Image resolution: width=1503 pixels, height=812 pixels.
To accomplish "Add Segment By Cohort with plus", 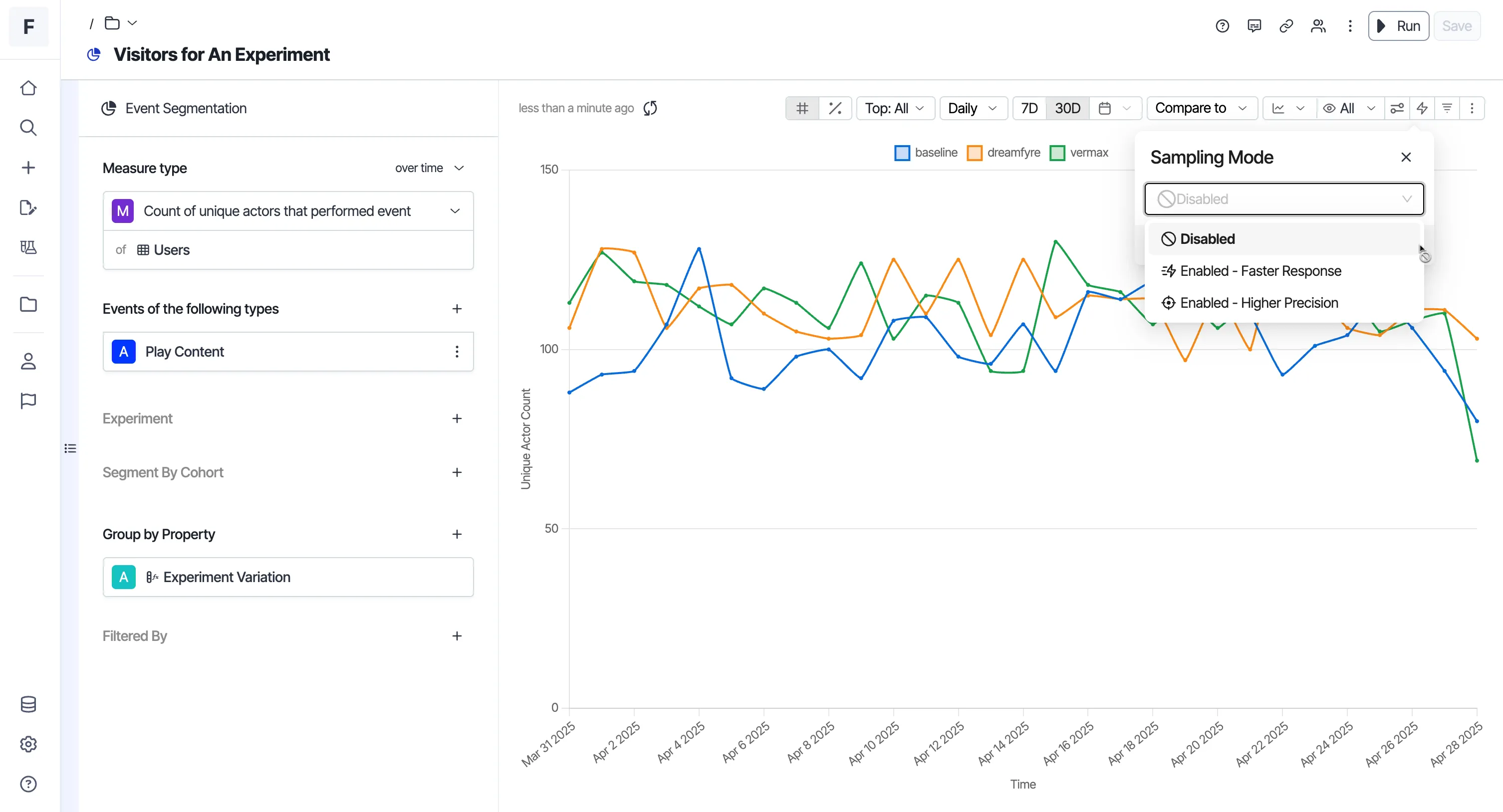I will [x=457, y=472].
